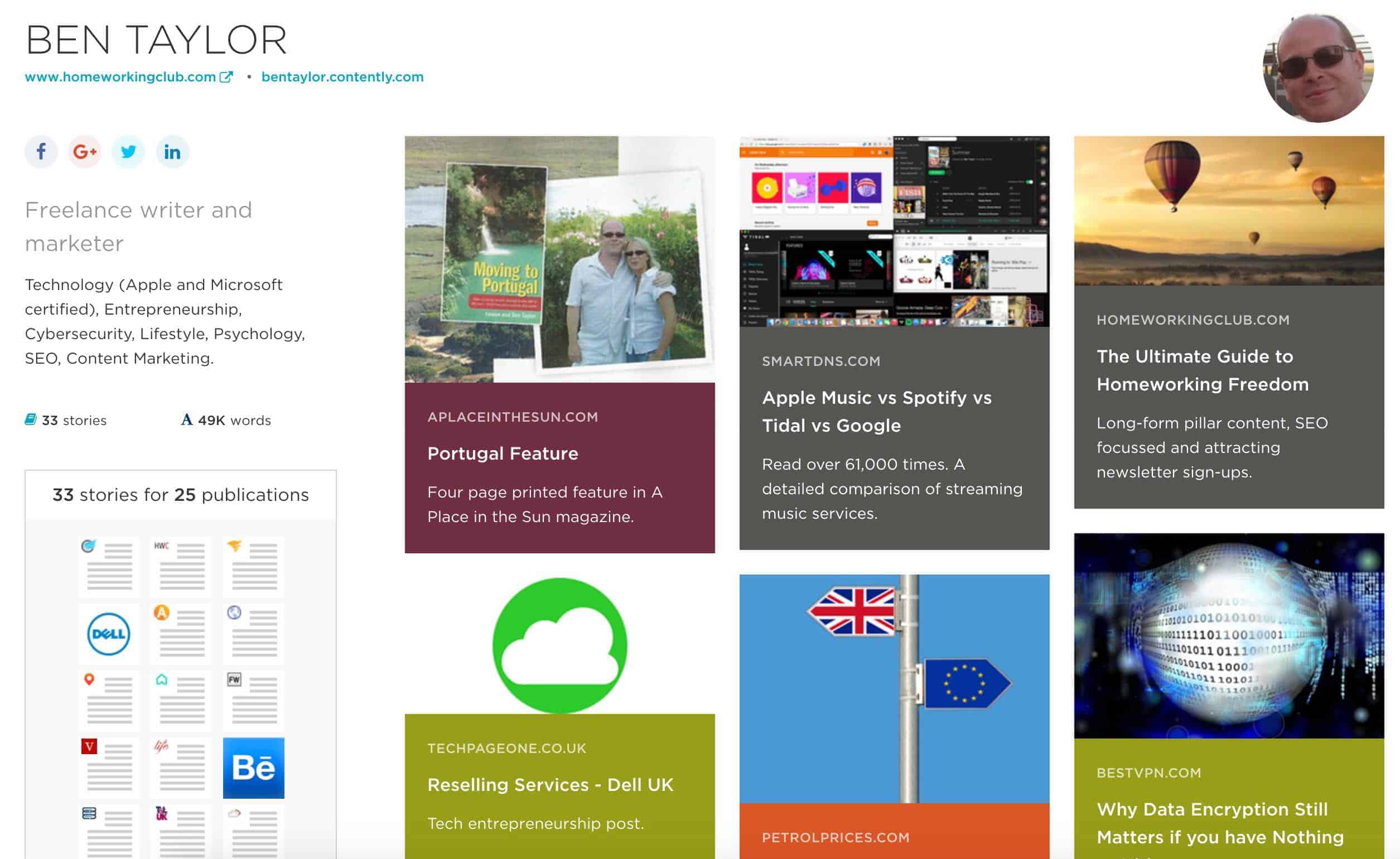Open the Dell publication logo tile
Viewport: 1400px width, 859px height.
pos(109,634)
